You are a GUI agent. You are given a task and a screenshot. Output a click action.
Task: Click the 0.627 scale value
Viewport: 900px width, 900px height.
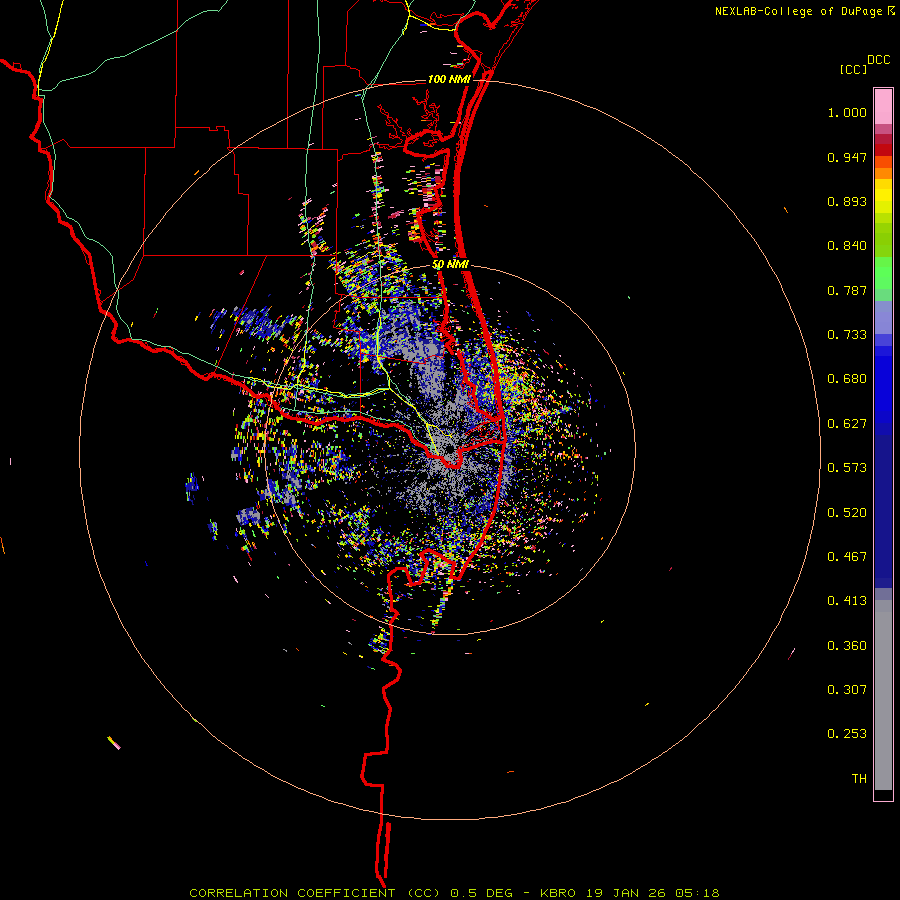(847, 424)
